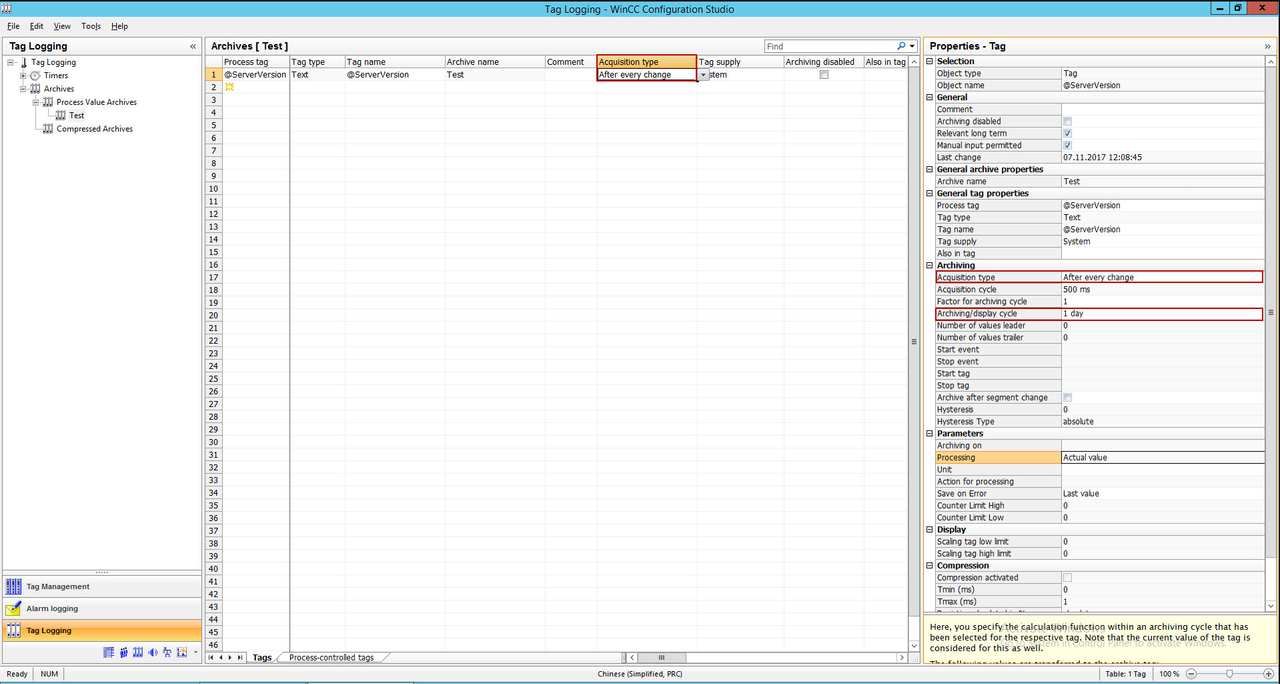1280x684 pixels.
Task: Collapse the Parameters properties group
Action: (x=929, y=433)
